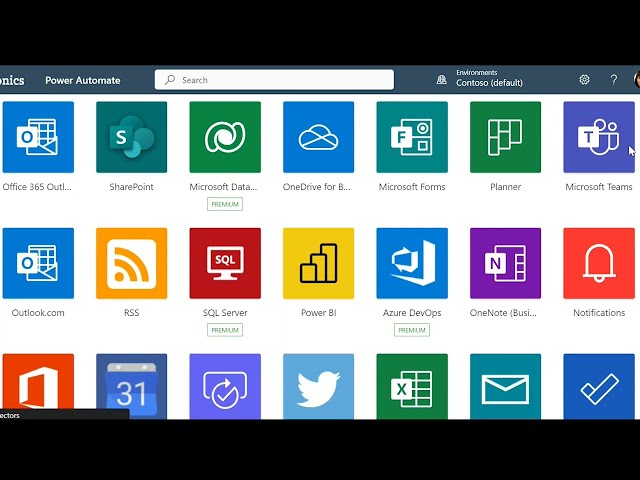Click the Office 365 Outl... label
The image size is (640, 480).
click(x=37, y=187)
